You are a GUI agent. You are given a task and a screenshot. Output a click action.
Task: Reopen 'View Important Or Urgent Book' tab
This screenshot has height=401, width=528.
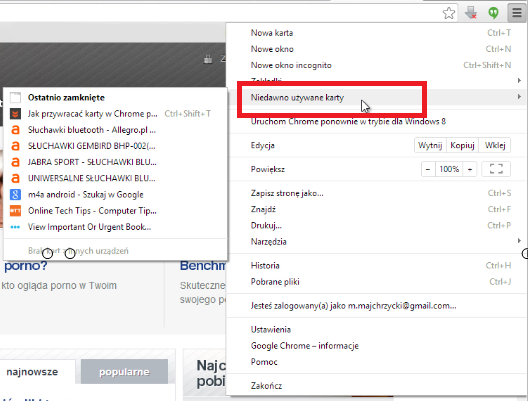[115, 227]
